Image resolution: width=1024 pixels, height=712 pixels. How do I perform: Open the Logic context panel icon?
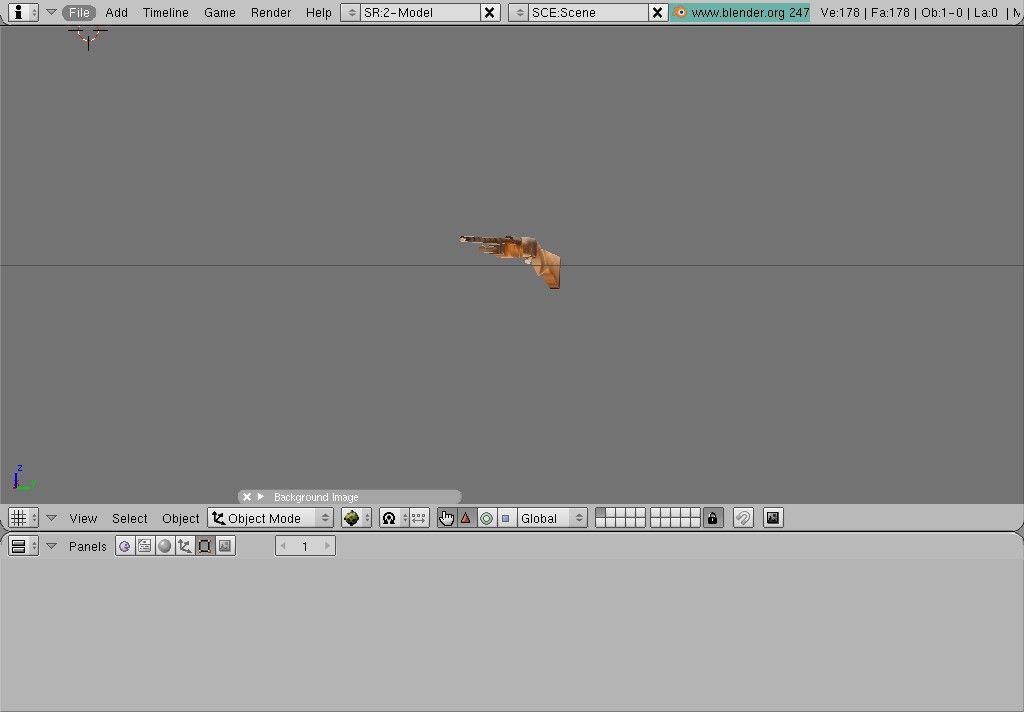pos(125,546)
